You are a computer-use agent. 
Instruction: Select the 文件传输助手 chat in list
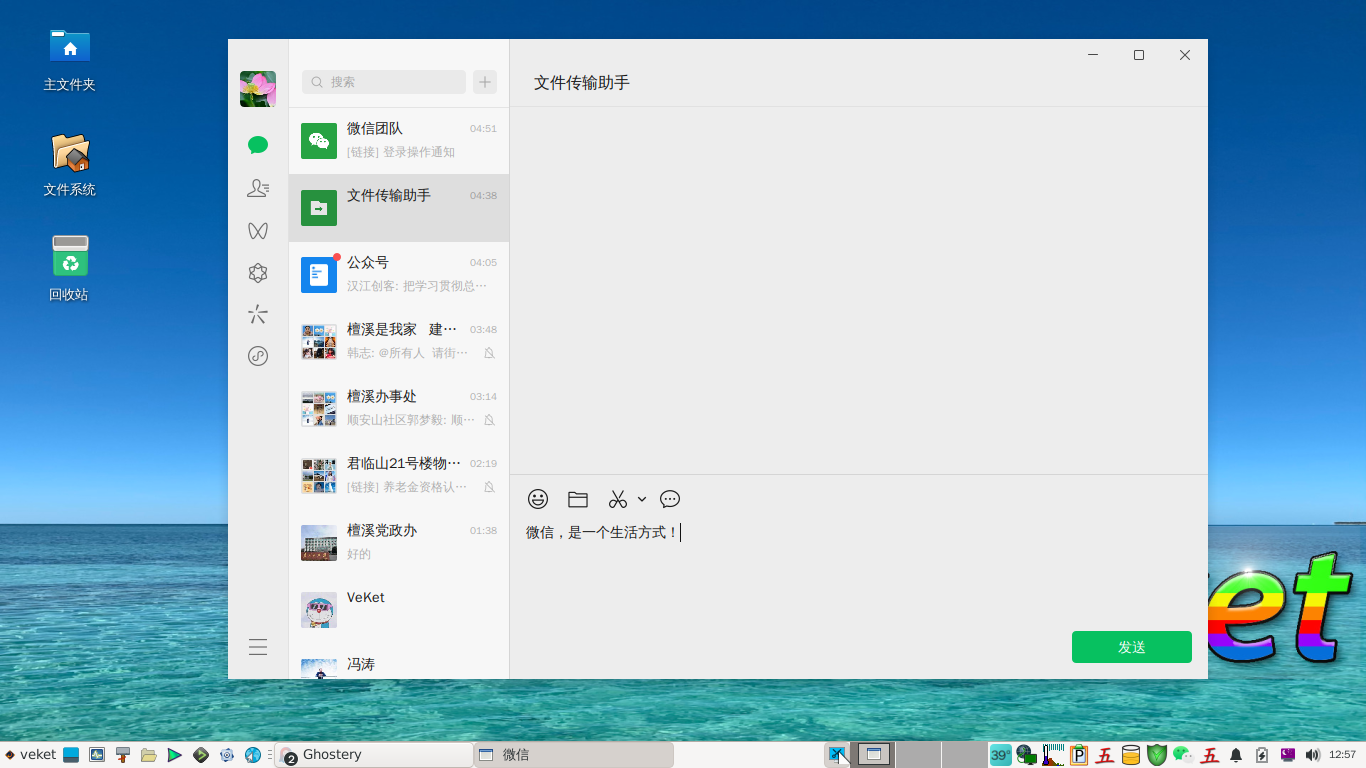(x=399, y=208)
